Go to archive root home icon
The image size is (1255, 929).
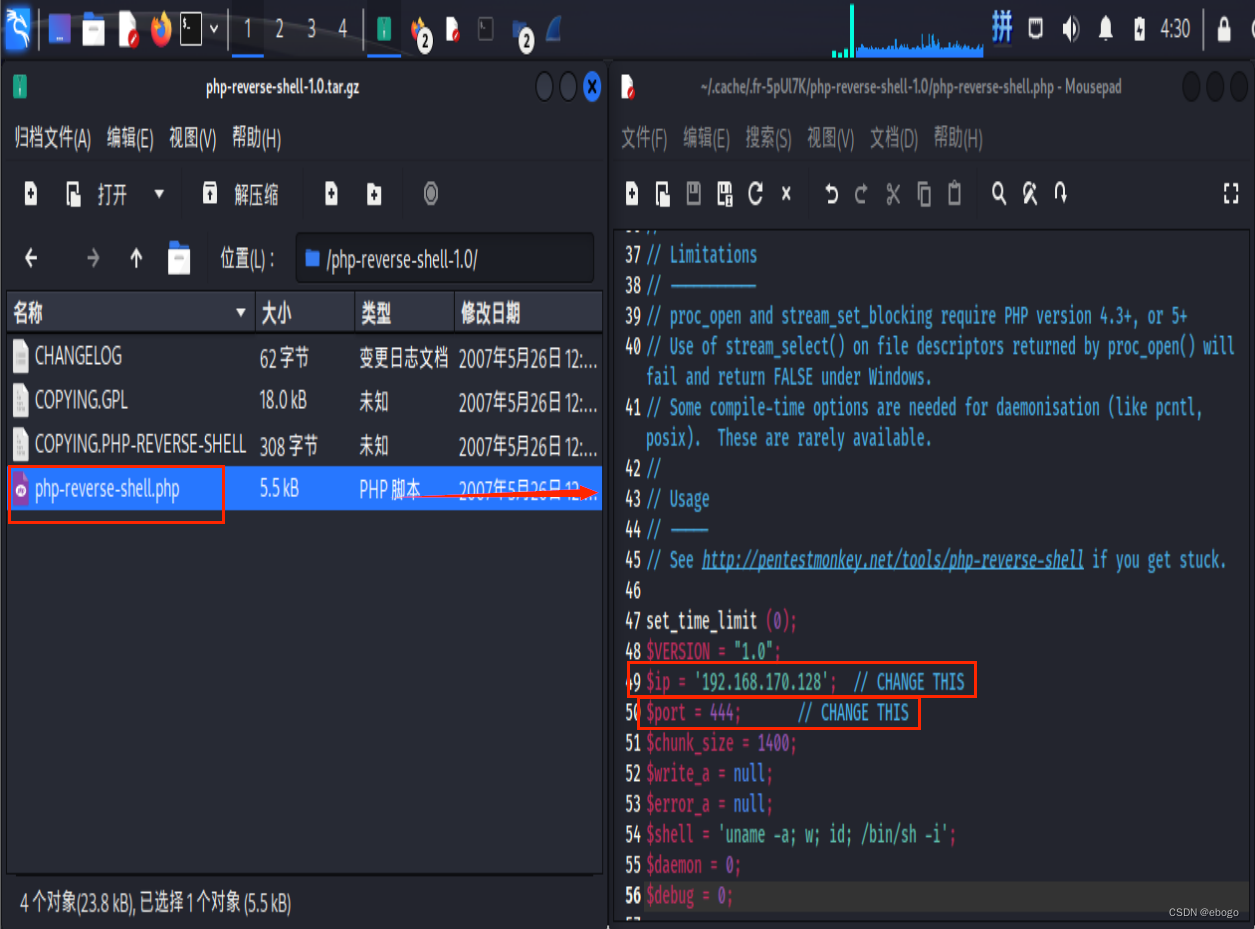coord(179,258)
